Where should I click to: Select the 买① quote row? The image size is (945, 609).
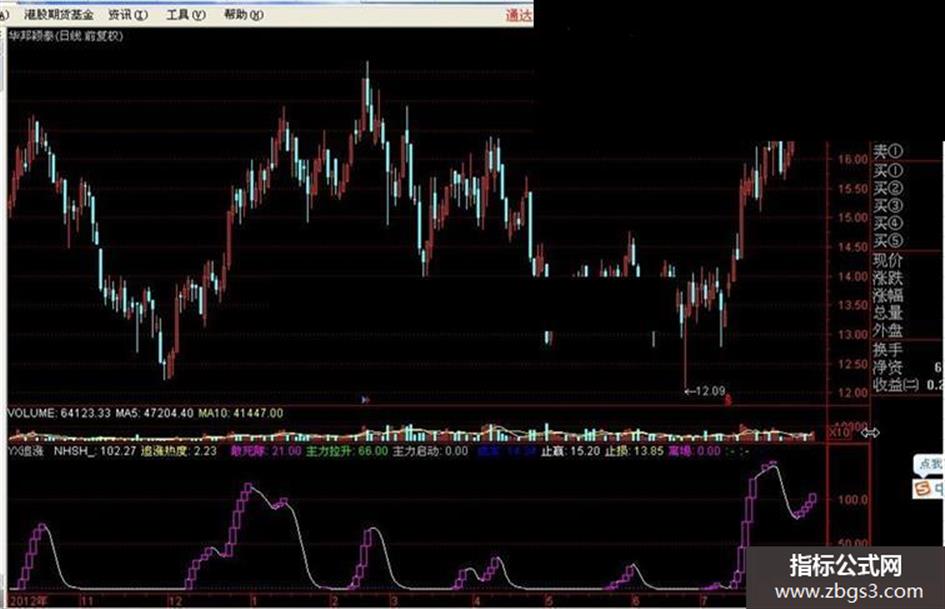pyautogui.click(x=888, y=171)
